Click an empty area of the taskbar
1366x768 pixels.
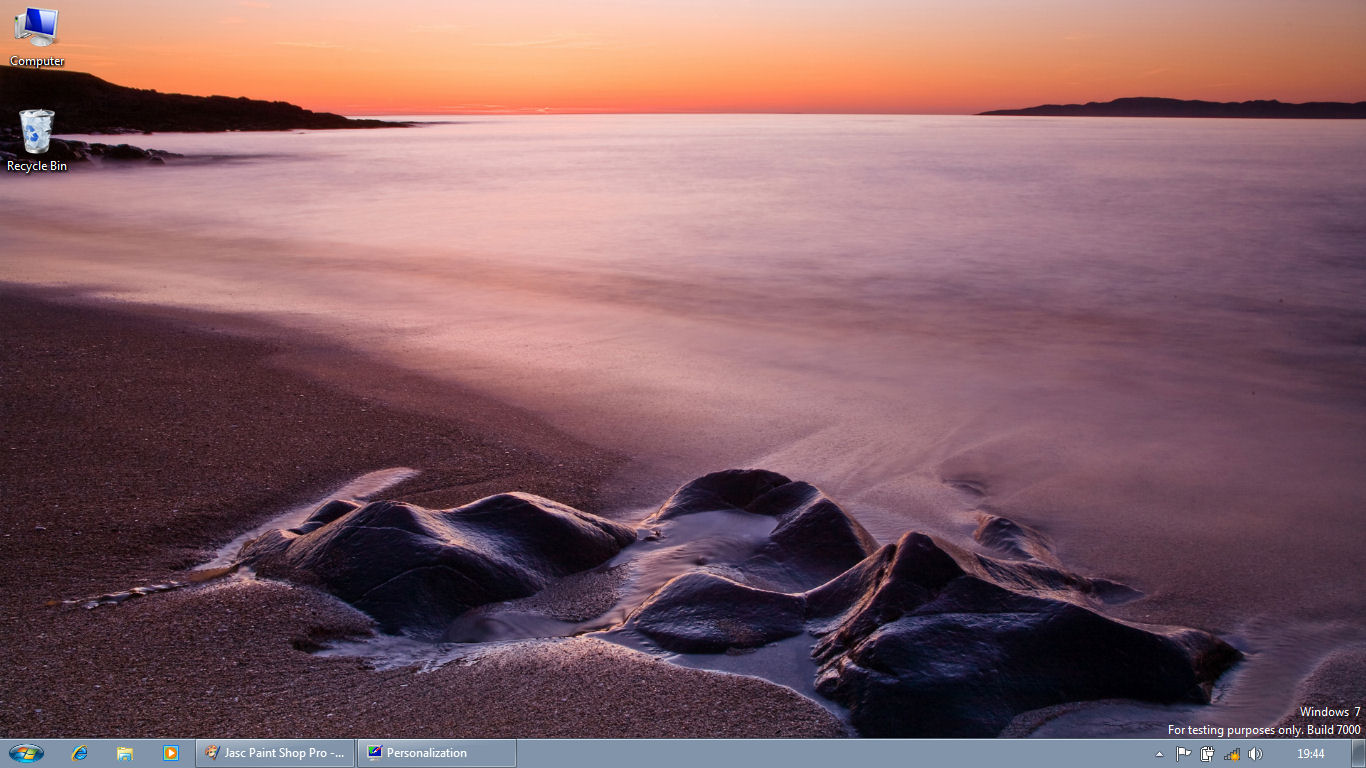point(800,754)
